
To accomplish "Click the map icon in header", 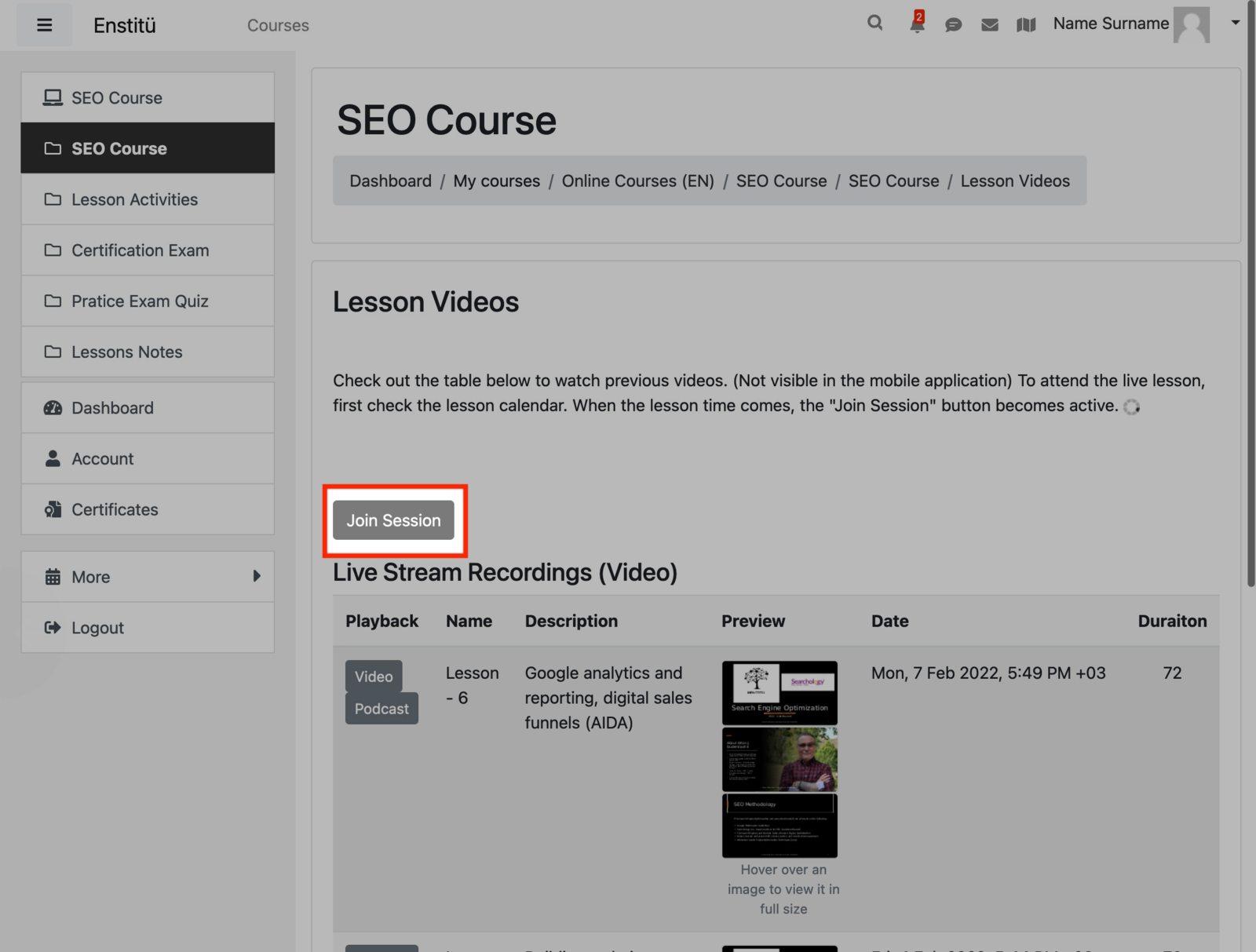I will (1026, 25).
